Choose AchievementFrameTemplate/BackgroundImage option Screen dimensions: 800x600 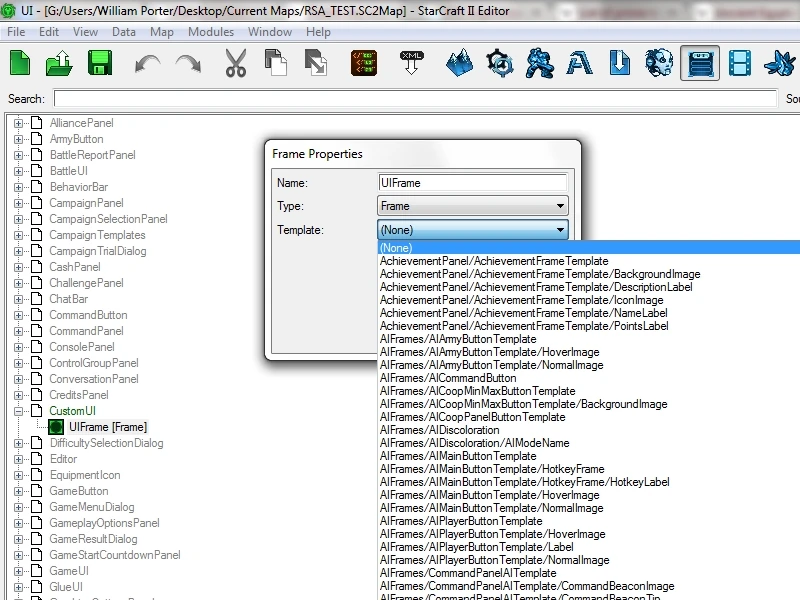point(540,274)
